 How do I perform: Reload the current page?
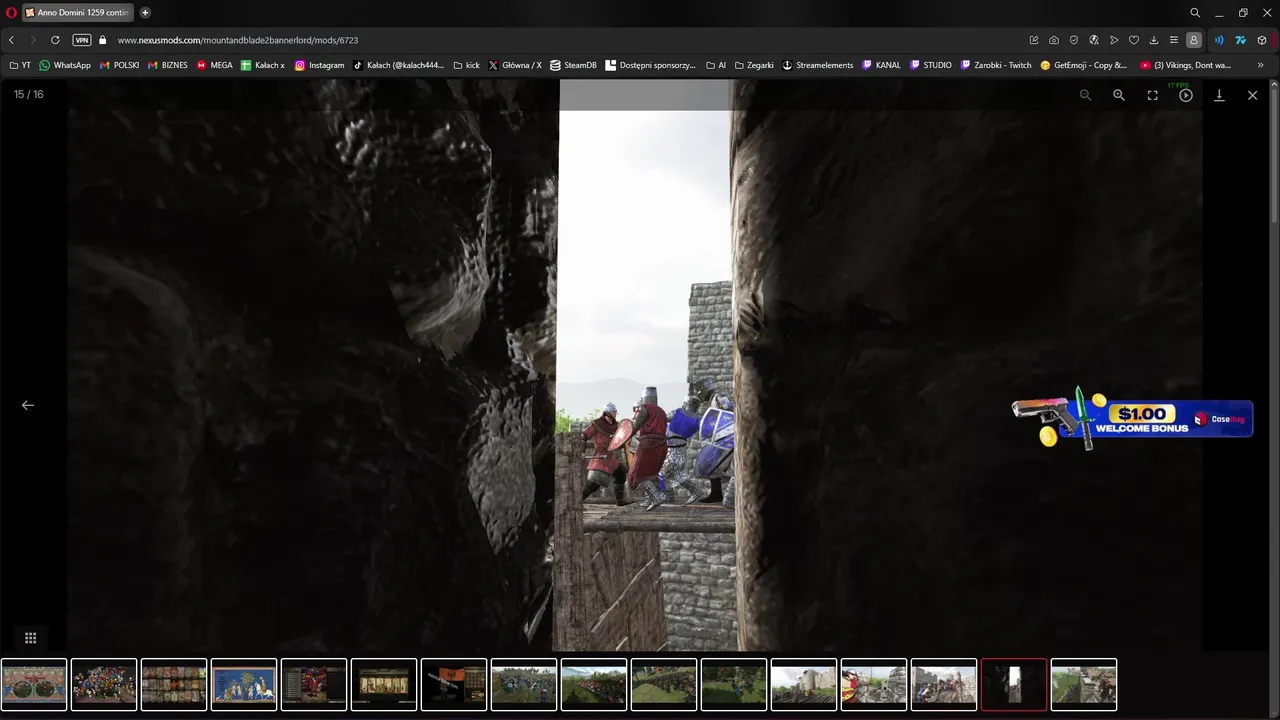[55, 40]
